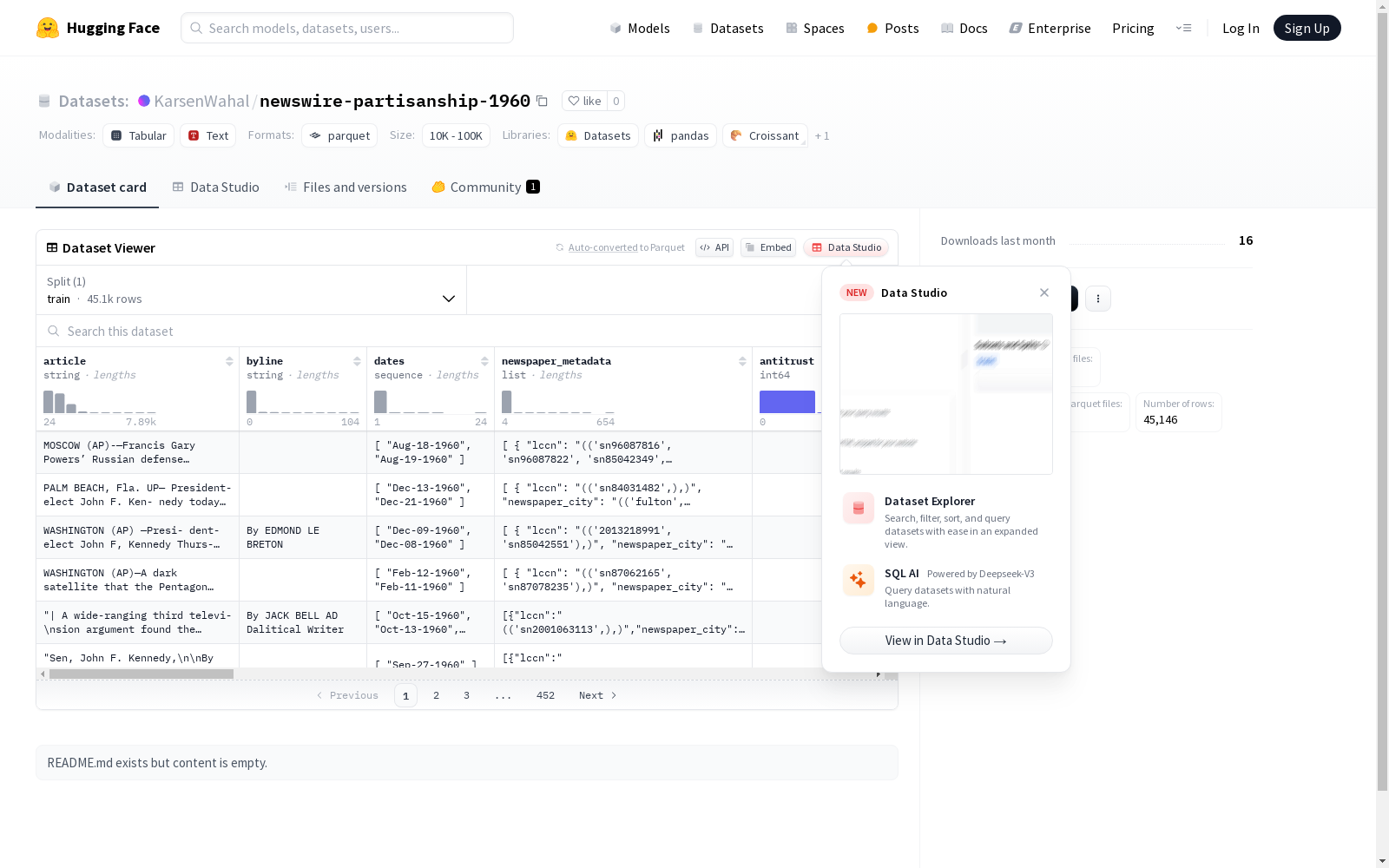Open the navigation more-options menu icon
The height and width of the screenshot is (868, 1389).
point(1183,28)
